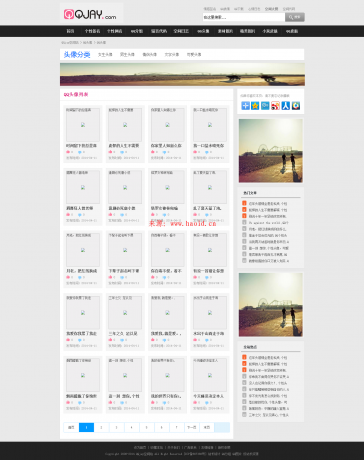Open the first item in black navigation bar

tap(70, 31)
